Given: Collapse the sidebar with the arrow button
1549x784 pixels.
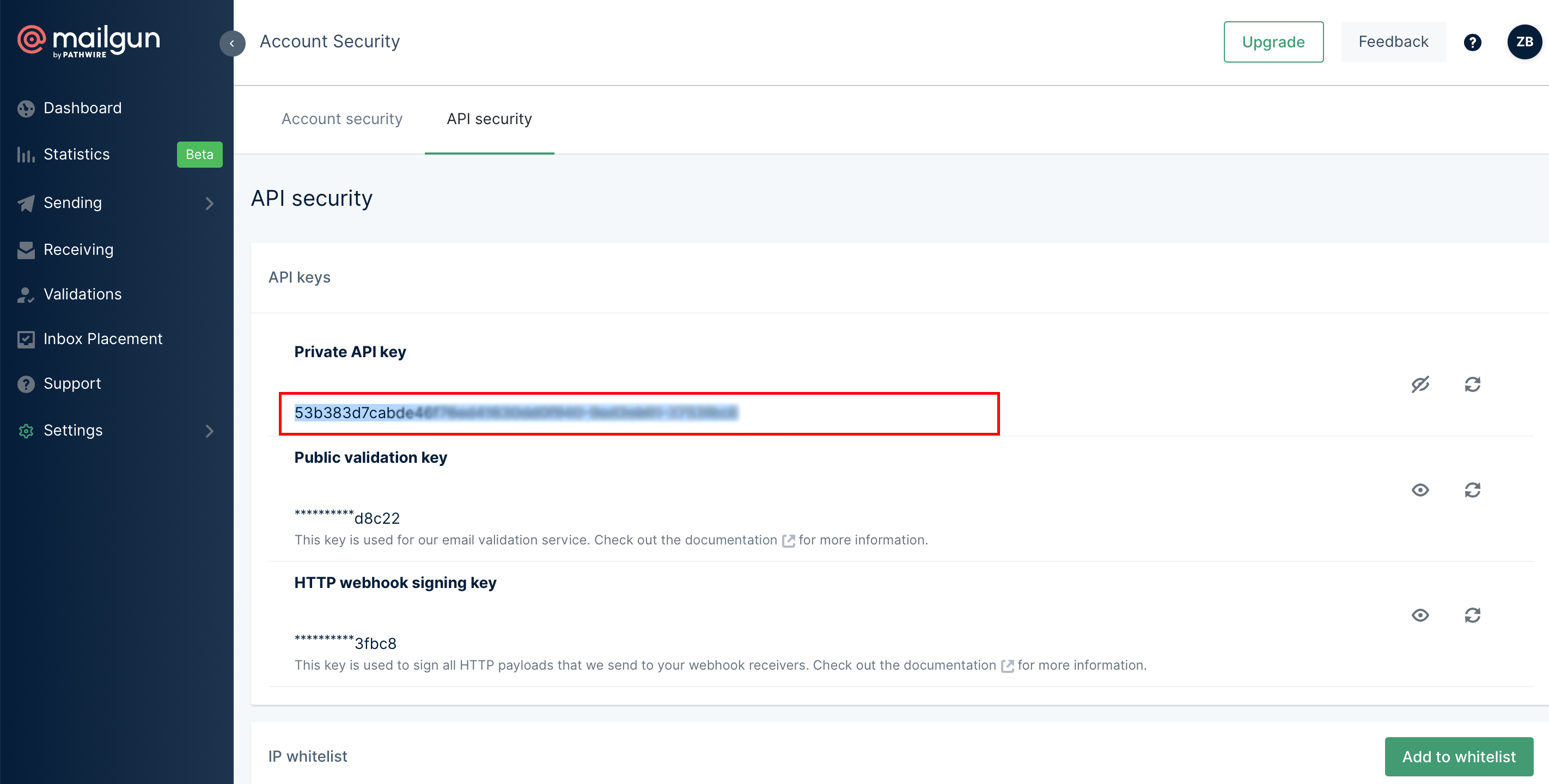Looking at the screenshot, I should pos(232,44).
